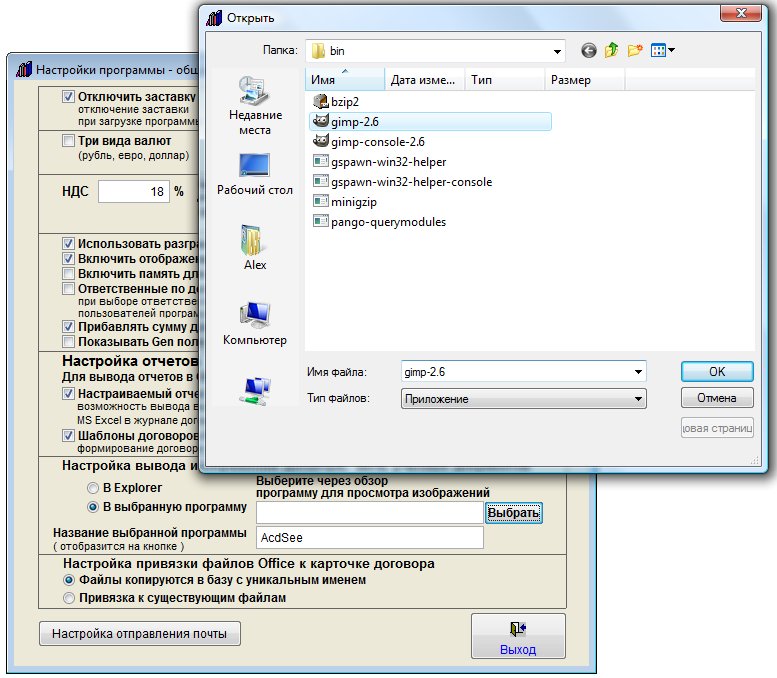The height and width of the screenshot is (678, 777).
Task: Sort files by Тип column header
Action: coord(504,80)
